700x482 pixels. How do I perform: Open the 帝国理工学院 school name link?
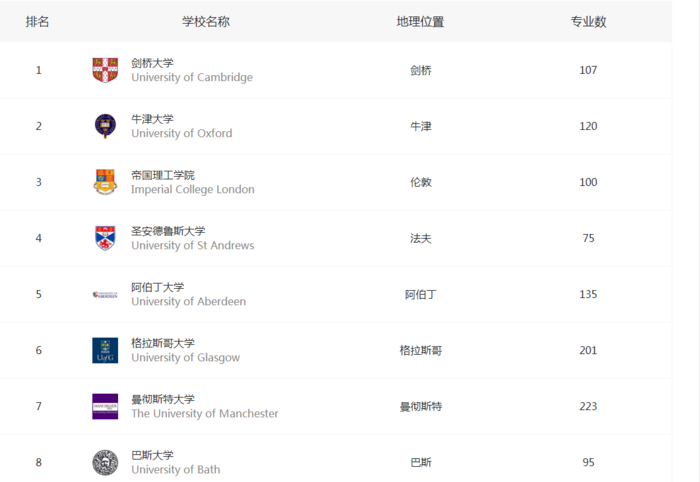point(163,175)
